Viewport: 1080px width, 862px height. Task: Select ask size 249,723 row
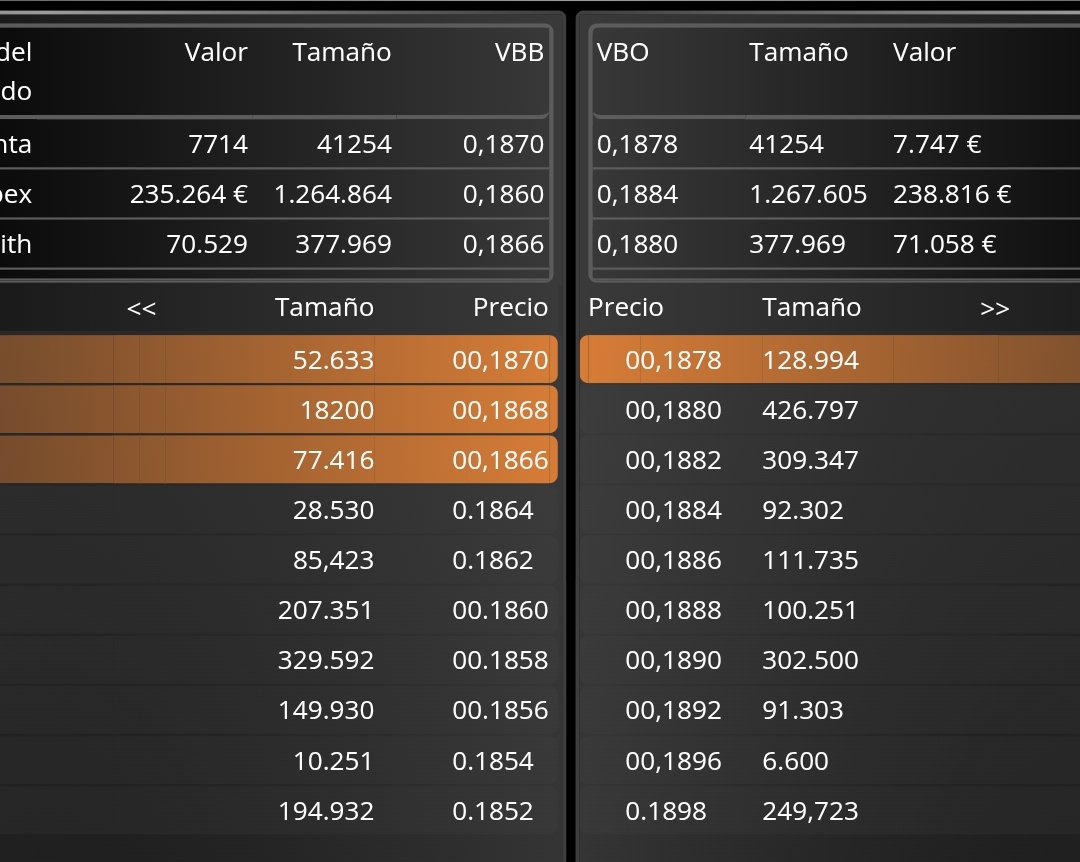click(810, 811)
